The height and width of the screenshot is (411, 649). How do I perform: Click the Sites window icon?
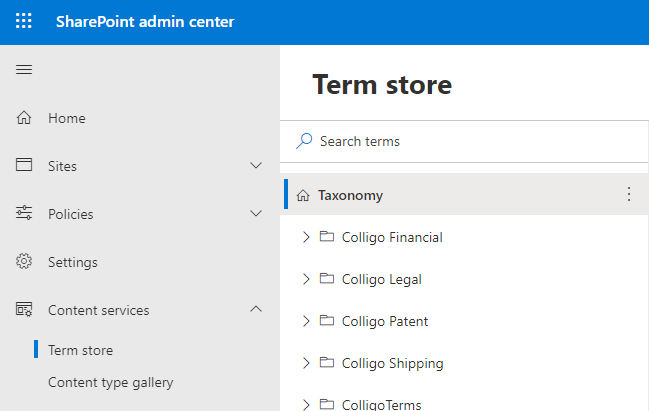(x=24, y=165)
